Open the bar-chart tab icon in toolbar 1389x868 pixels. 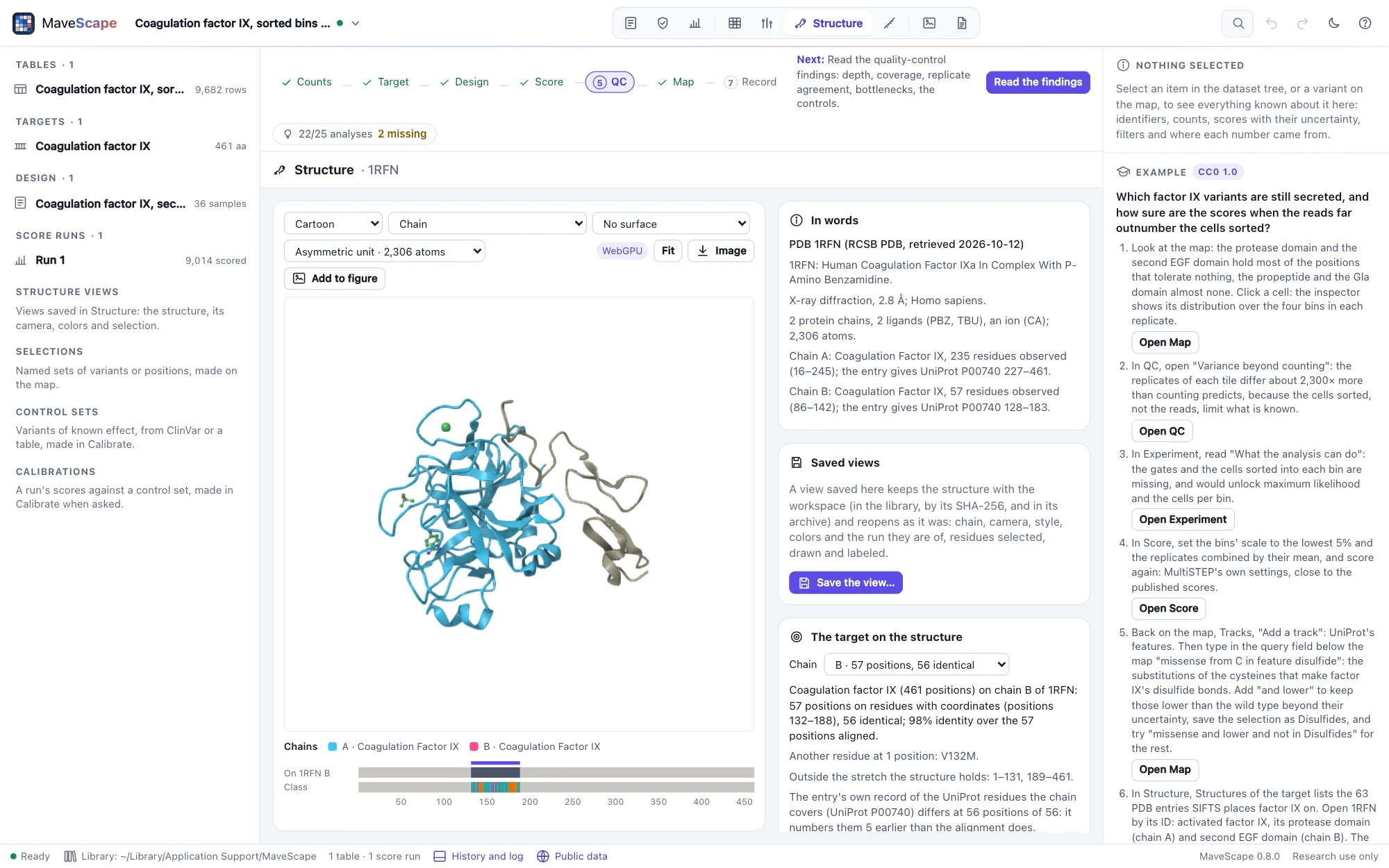coord(695,23)
